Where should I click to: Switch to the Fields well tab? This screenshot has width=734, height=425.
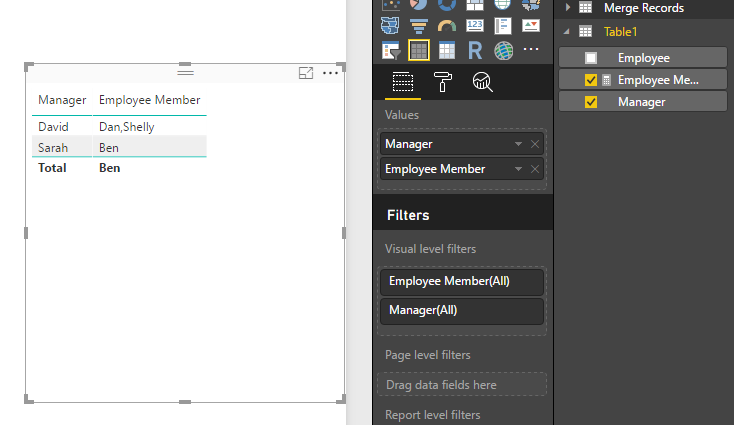403,82
